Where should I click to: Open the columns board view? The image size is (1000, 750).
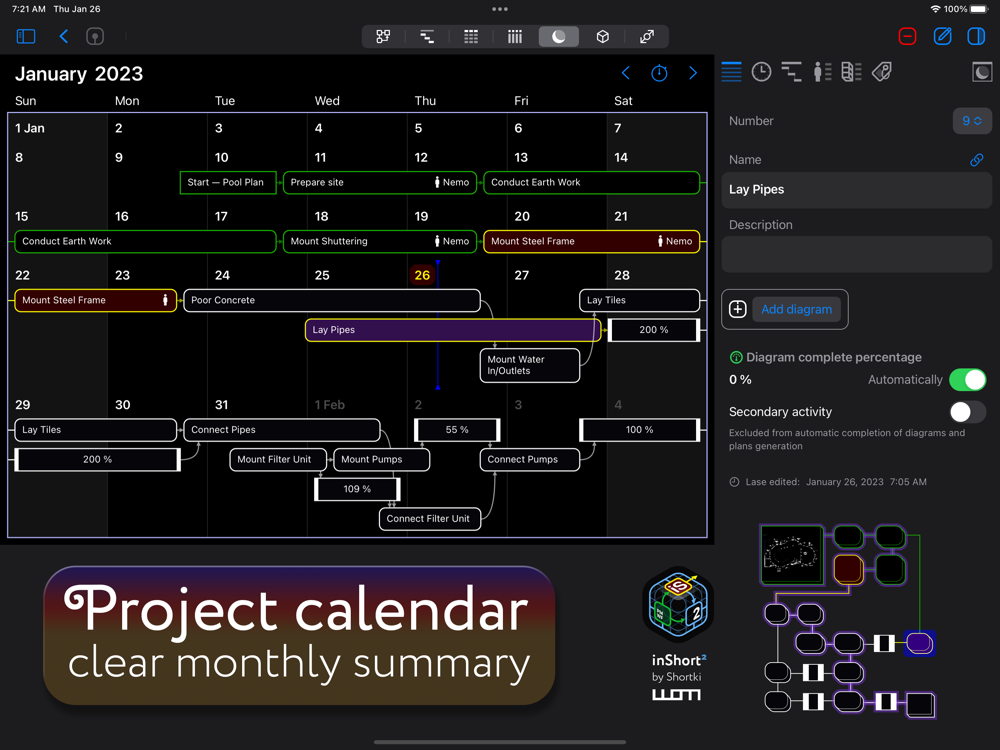tap(515, 36)
